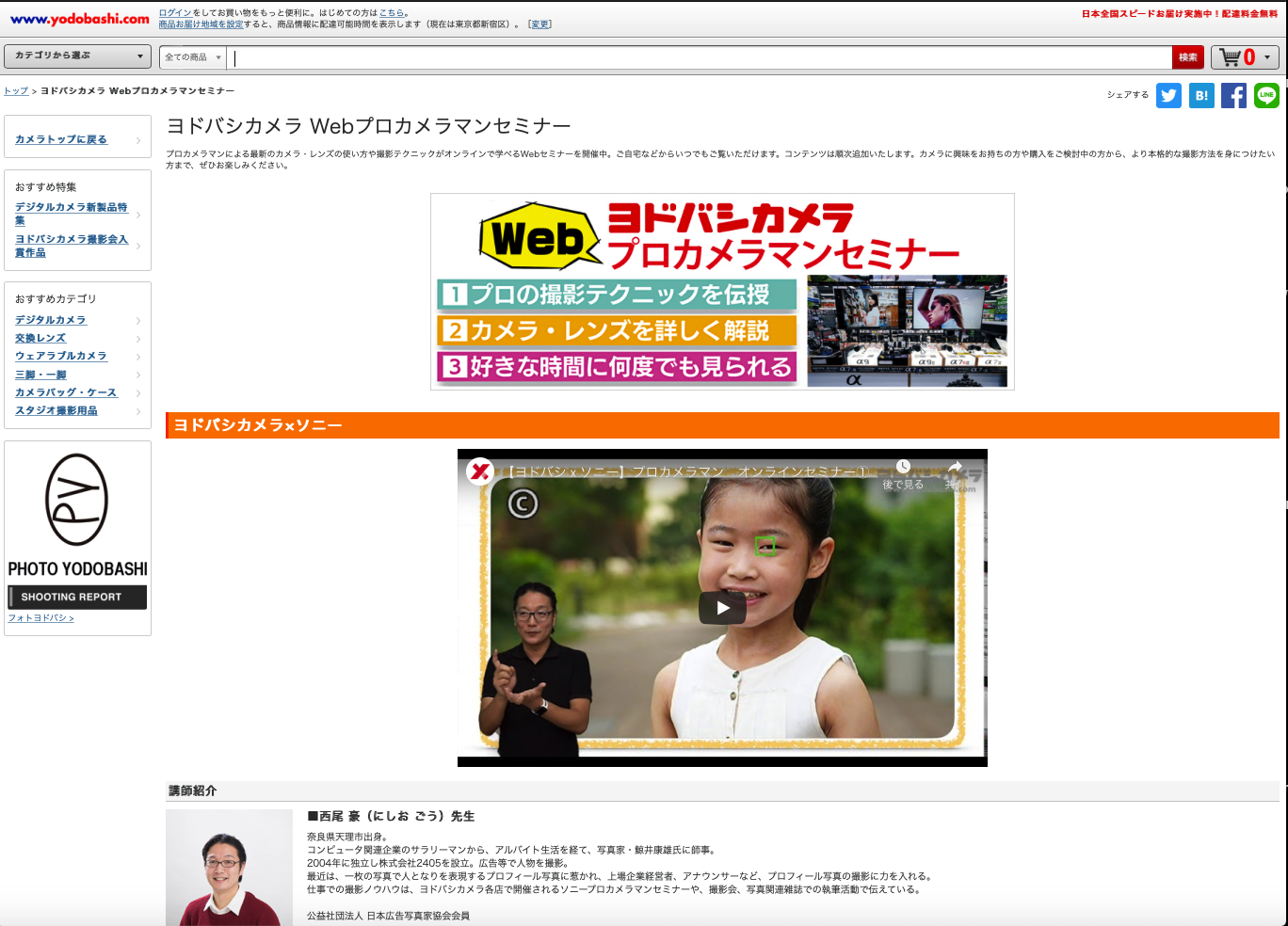This screenshot has width=1288, height=926.
Task: Share the page on Twitter
Action: coord(1168,95)
